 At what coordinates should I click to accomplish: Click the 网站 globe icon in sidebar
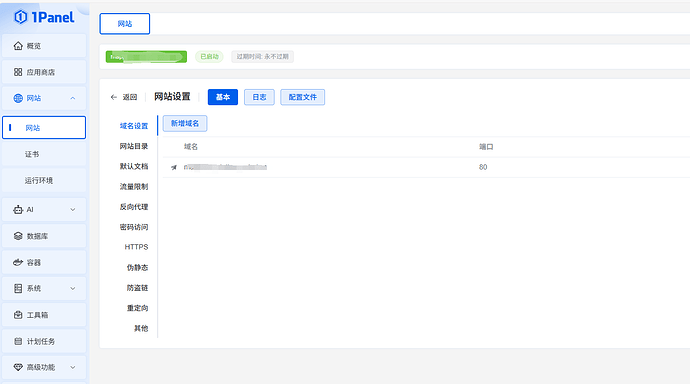click(x=18, y=98)
